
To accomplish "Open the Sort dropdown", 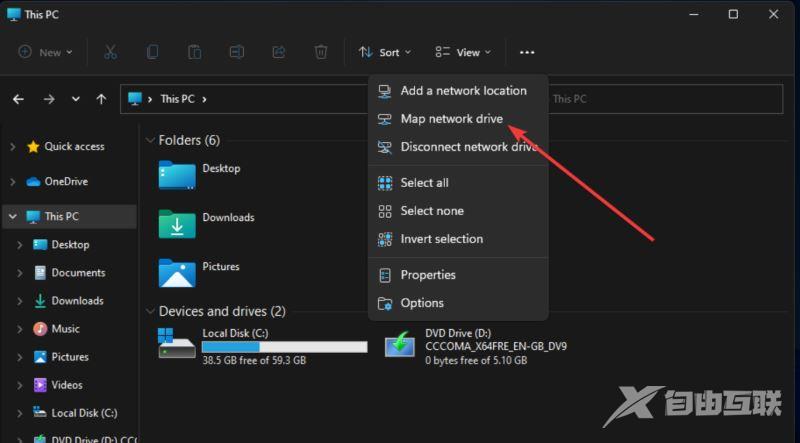I will 385,52.
